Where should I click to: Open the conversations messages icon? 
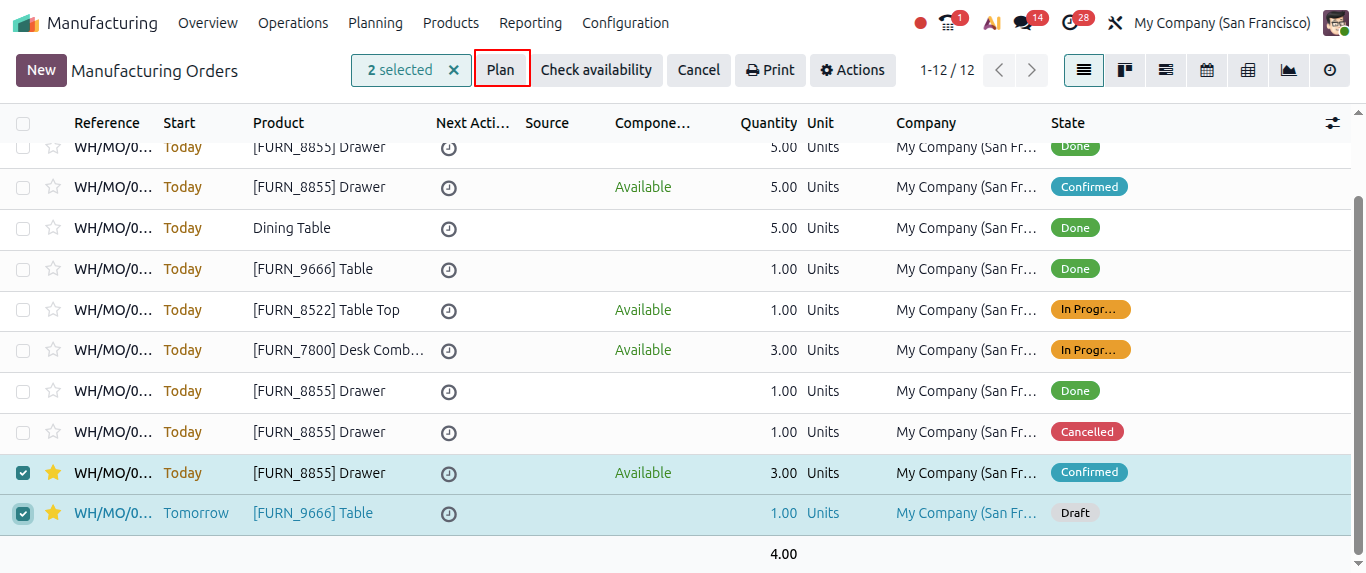click(x=1023, y=23)
